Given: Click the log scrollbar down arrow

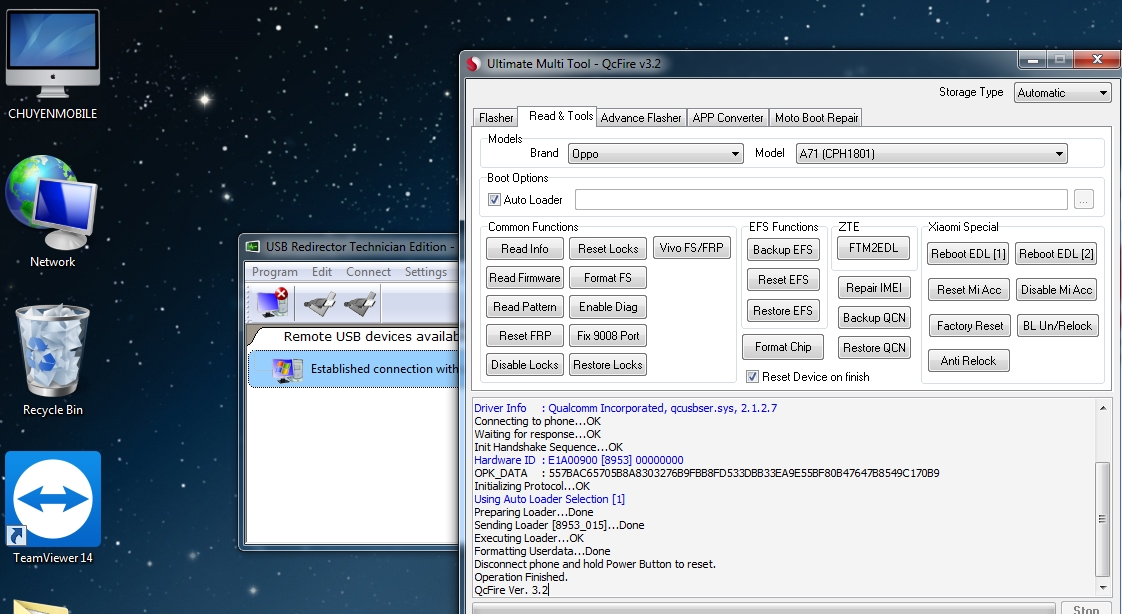Looking at the screenshot, I should coord(1103,590).
